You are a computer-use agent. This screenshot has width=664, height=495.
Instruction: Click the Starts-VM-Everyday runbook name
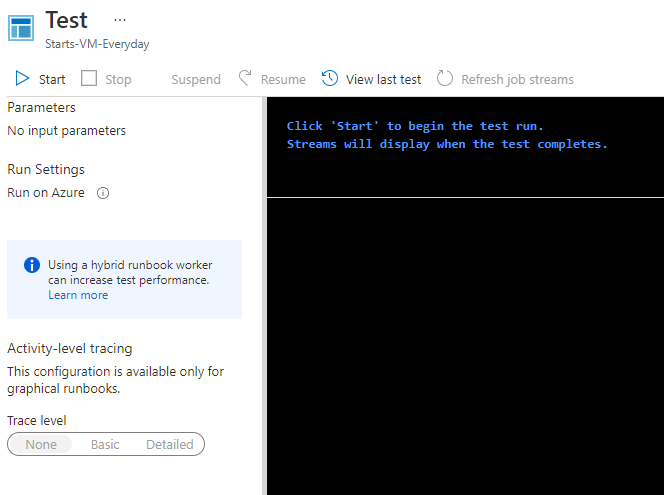pyautogui.click(x=97, y=44)
